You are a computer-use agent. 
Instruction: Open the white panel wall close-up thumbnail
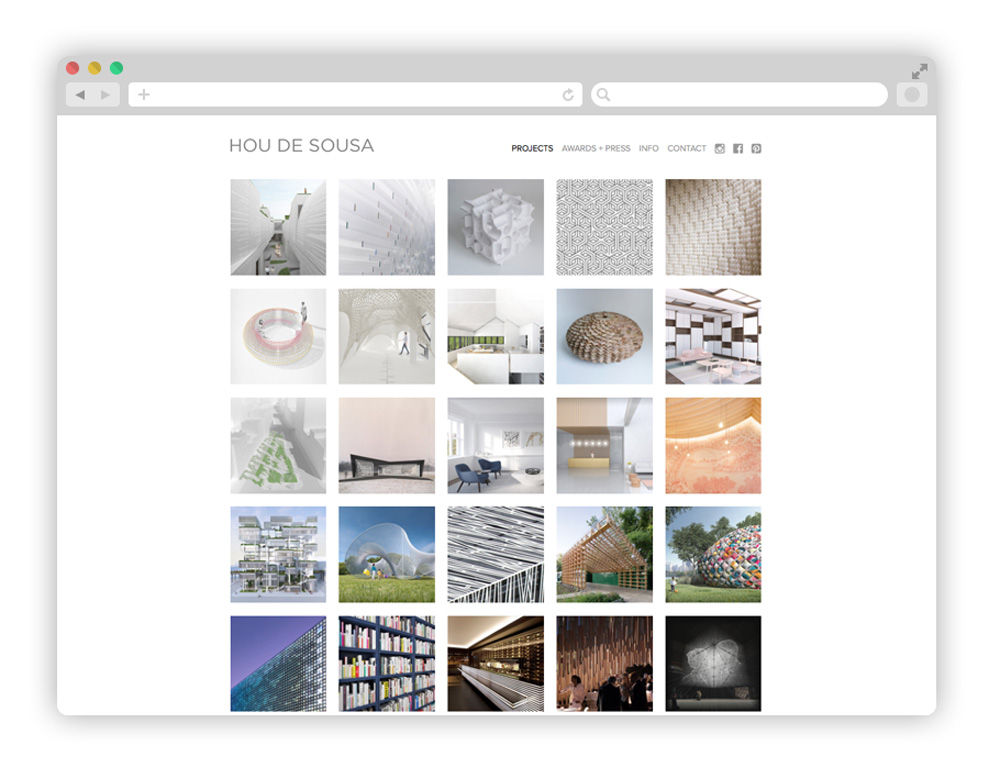point(387,227)
